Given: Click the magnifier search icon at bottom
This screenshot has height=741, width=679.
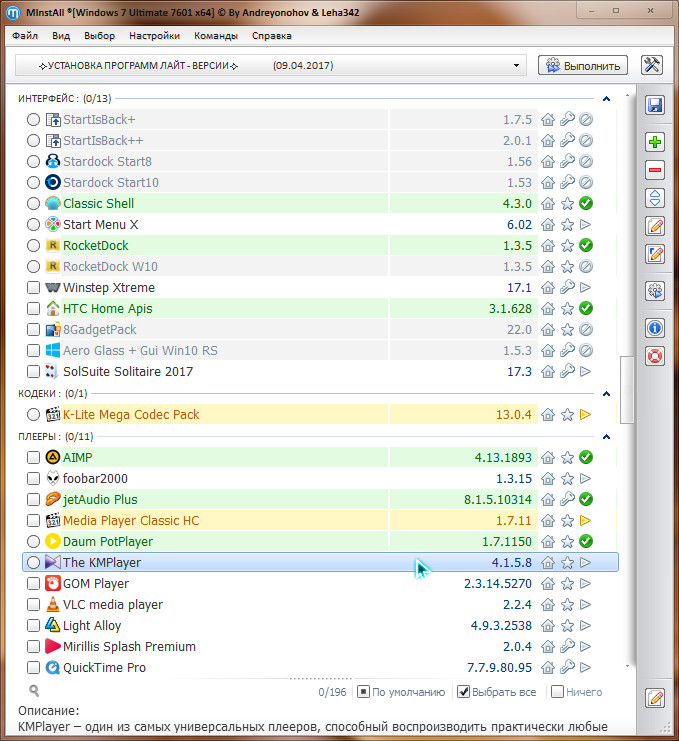Looking at the screenshot, I should tap(34, 691).
